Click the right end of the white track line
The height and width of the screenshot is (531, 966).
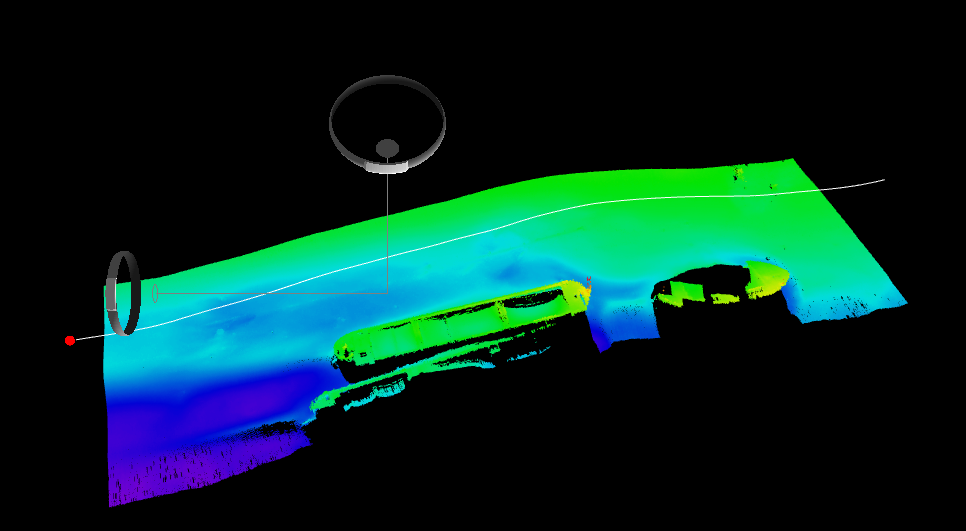883,180
